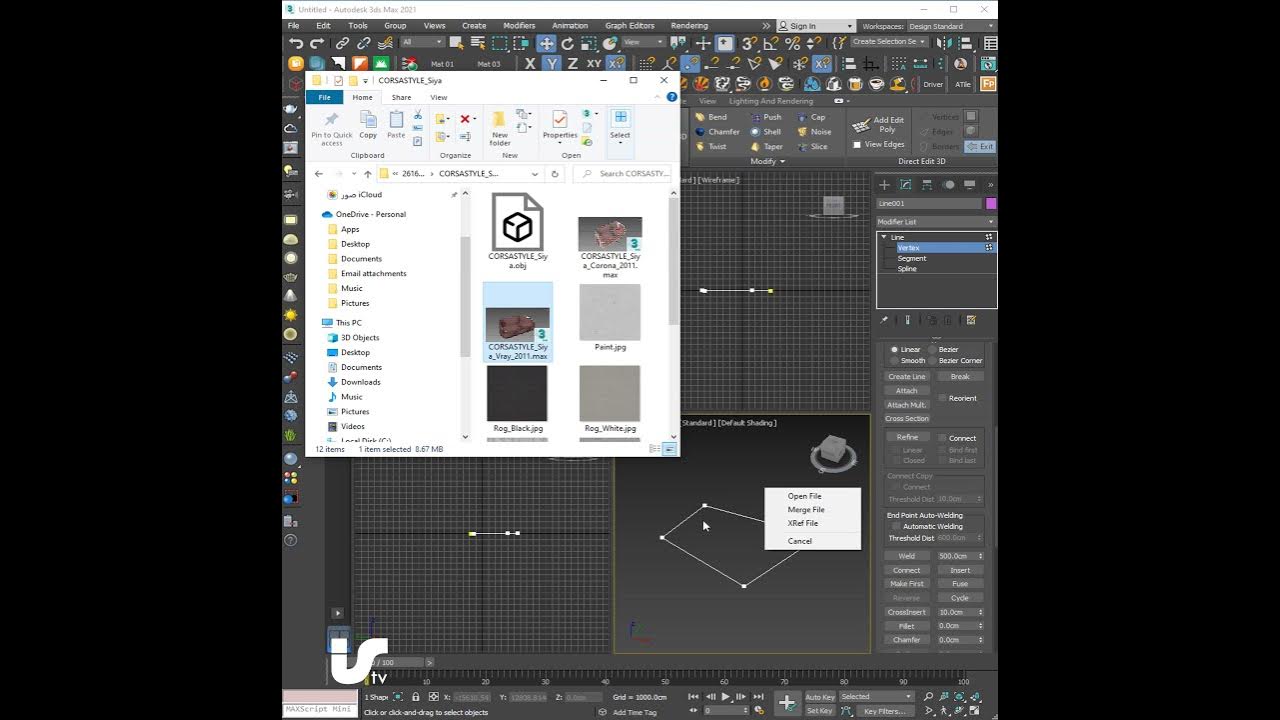
Task: Toggle the Automatic Welding checkbox
Action: (x=896, y=526)
